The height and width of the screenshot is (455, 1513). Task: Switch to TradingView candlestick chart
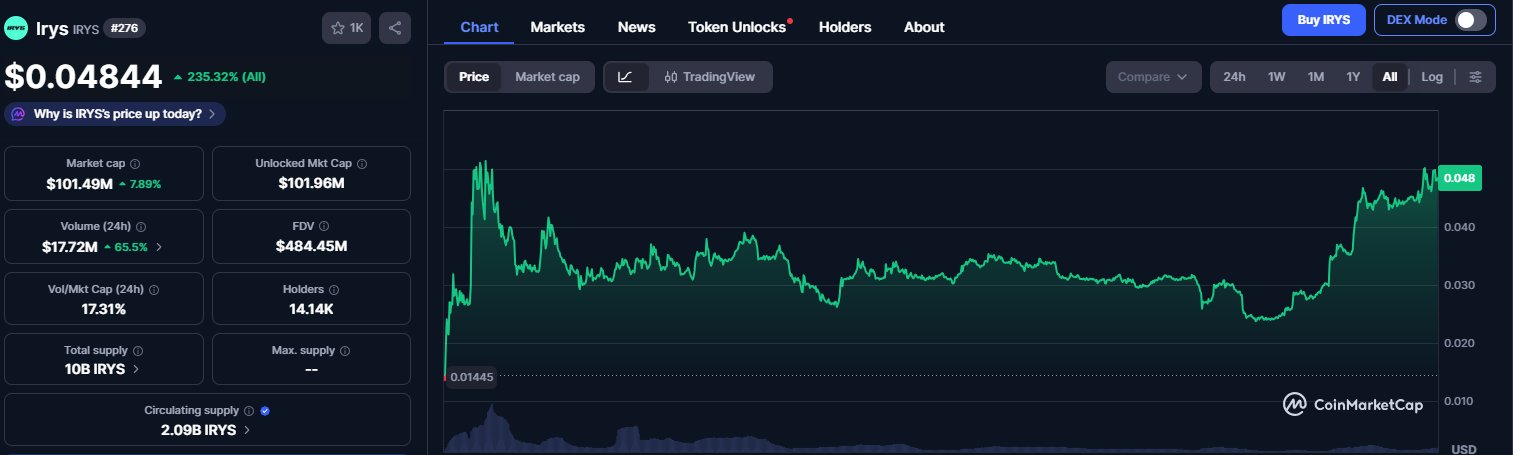[x=710, y=77]
